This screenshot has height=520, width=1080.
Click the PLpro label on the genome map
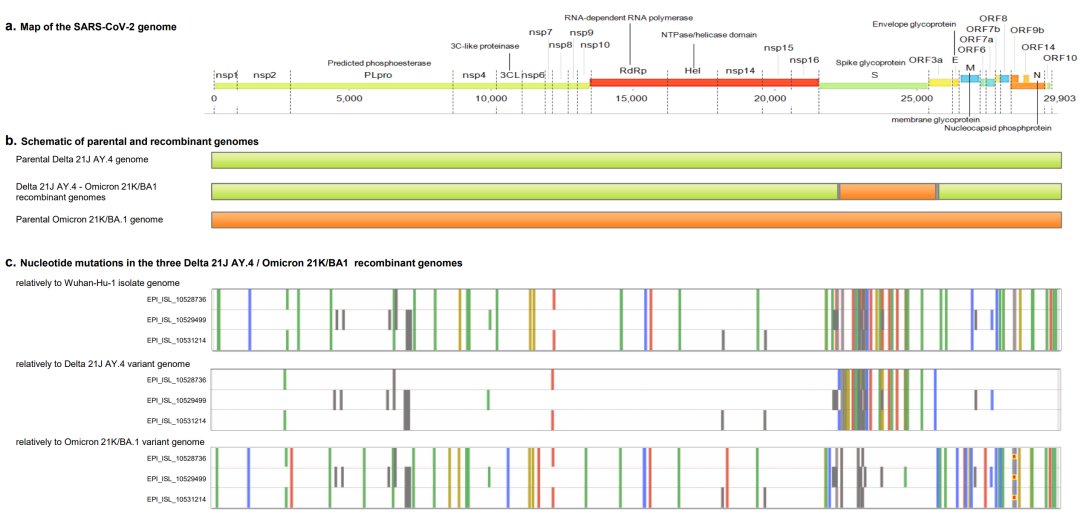(x=375, y=74)
